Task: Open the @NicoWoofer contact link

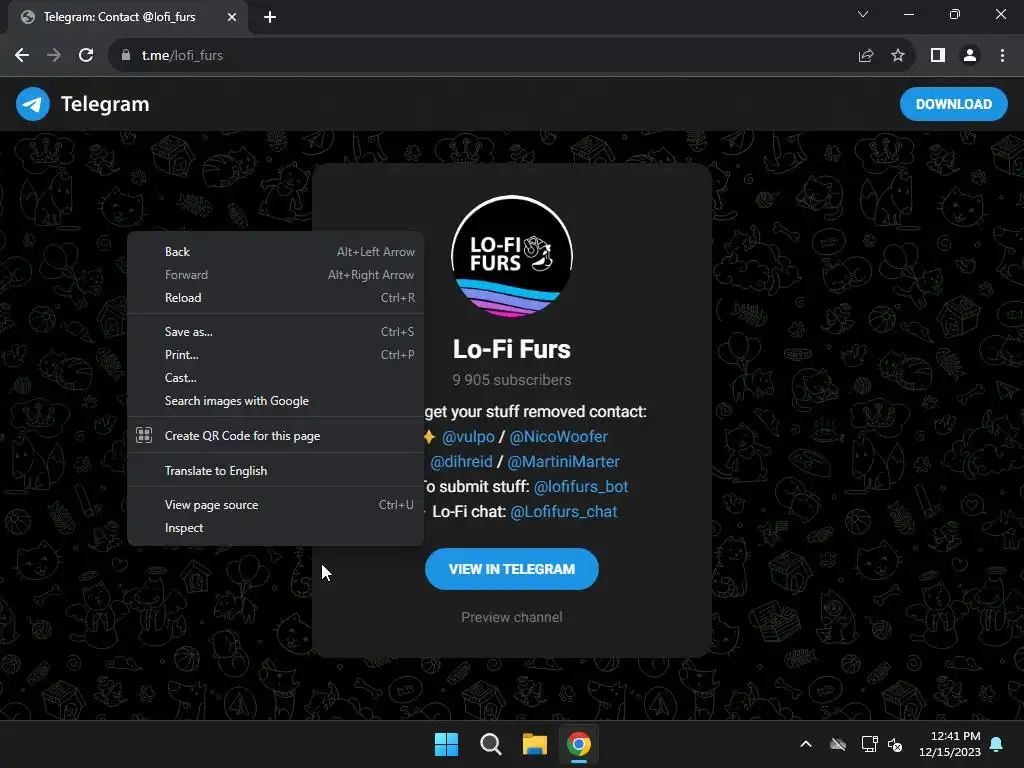Action: click(558, 436)
